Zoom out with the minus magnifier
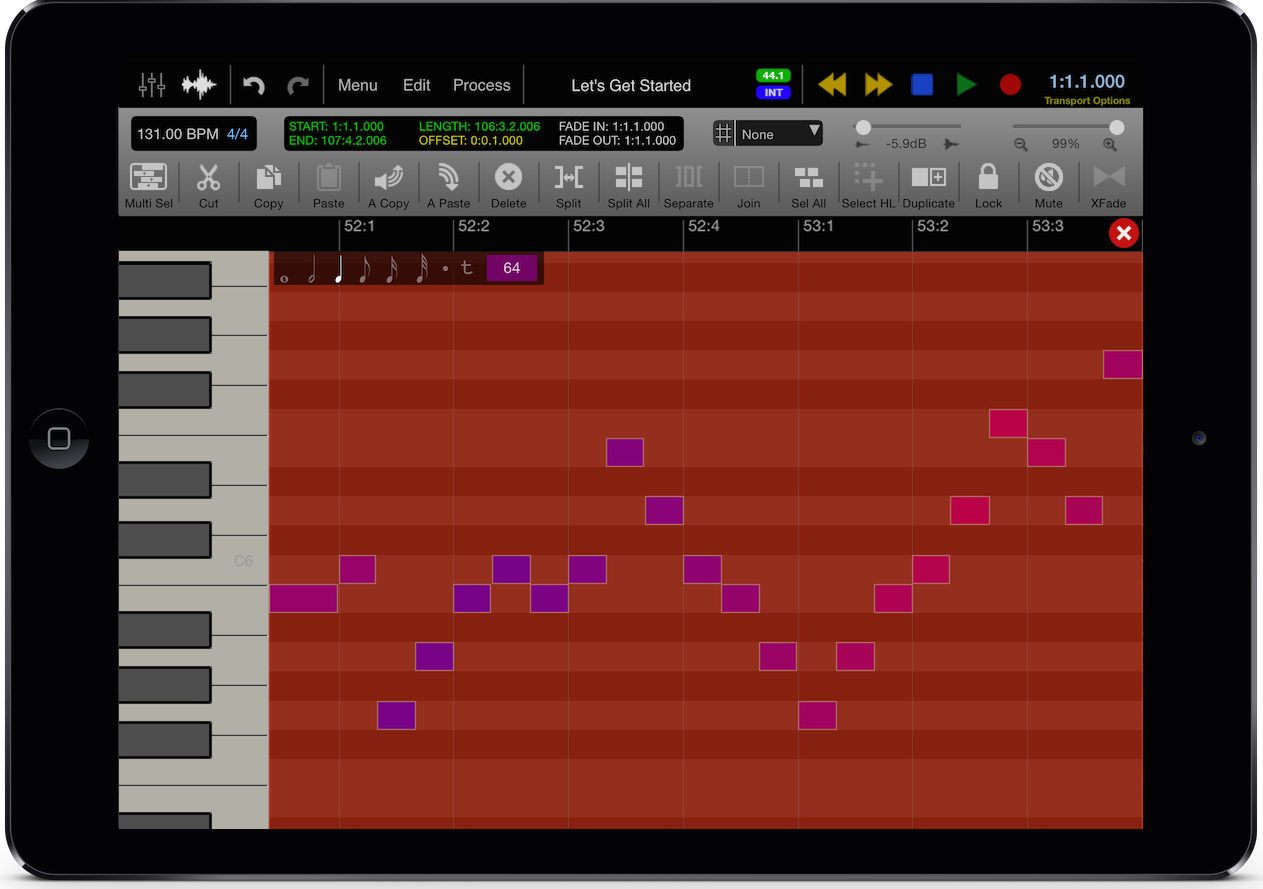The width and height of the screenshot is (1263, 889). click(x=1021, y=145)
